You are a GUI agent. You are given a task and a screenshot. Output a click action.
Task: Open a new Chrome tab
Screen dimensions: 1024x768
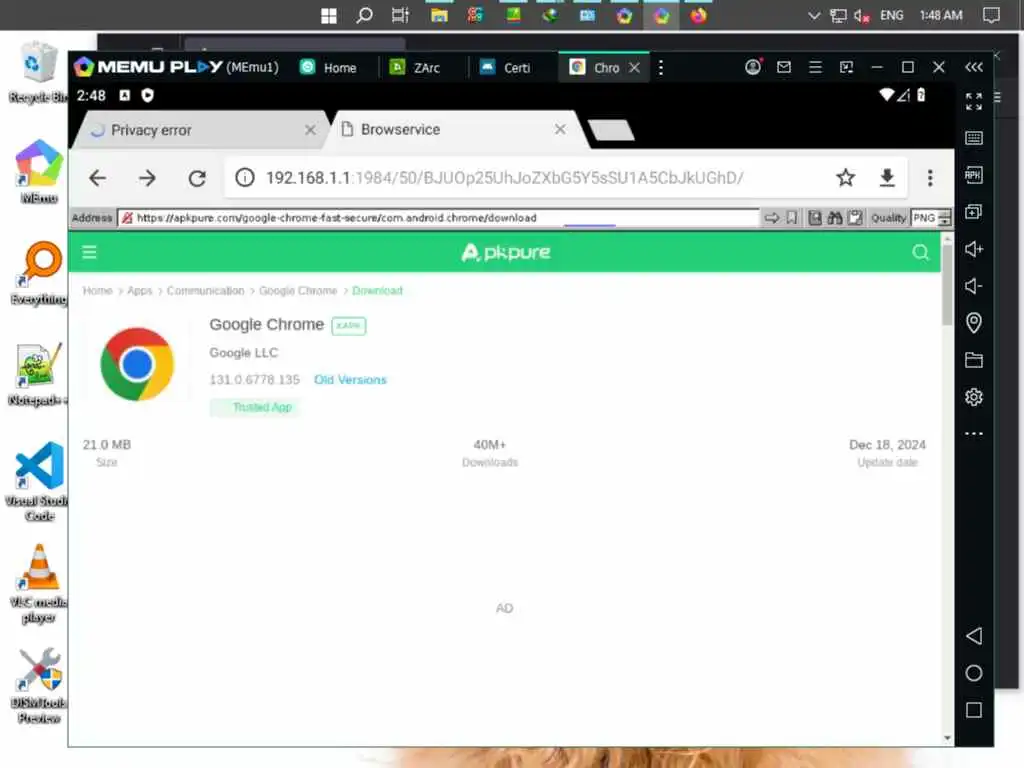click(611, 129)
